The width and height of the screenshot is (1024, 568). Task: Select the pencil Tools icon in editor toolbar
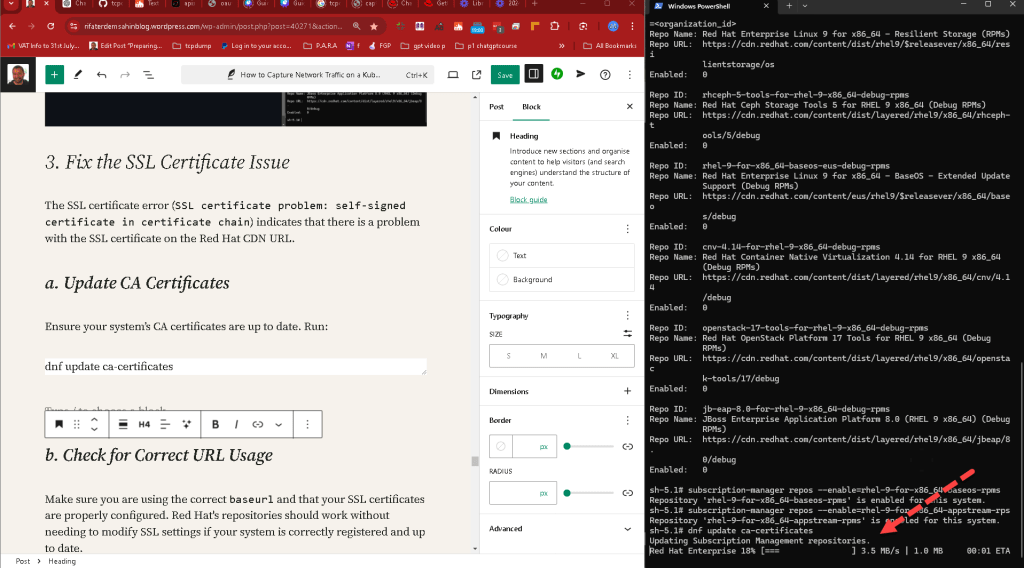coord(78,75)
